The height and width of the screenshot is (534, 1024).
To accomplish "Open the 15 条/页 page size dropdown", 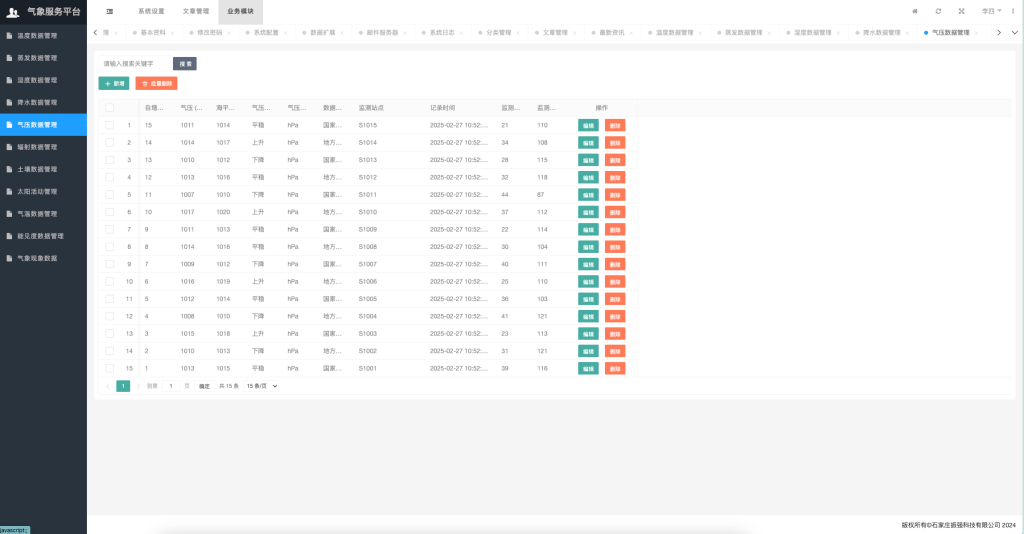I will (x=262, y=386).
